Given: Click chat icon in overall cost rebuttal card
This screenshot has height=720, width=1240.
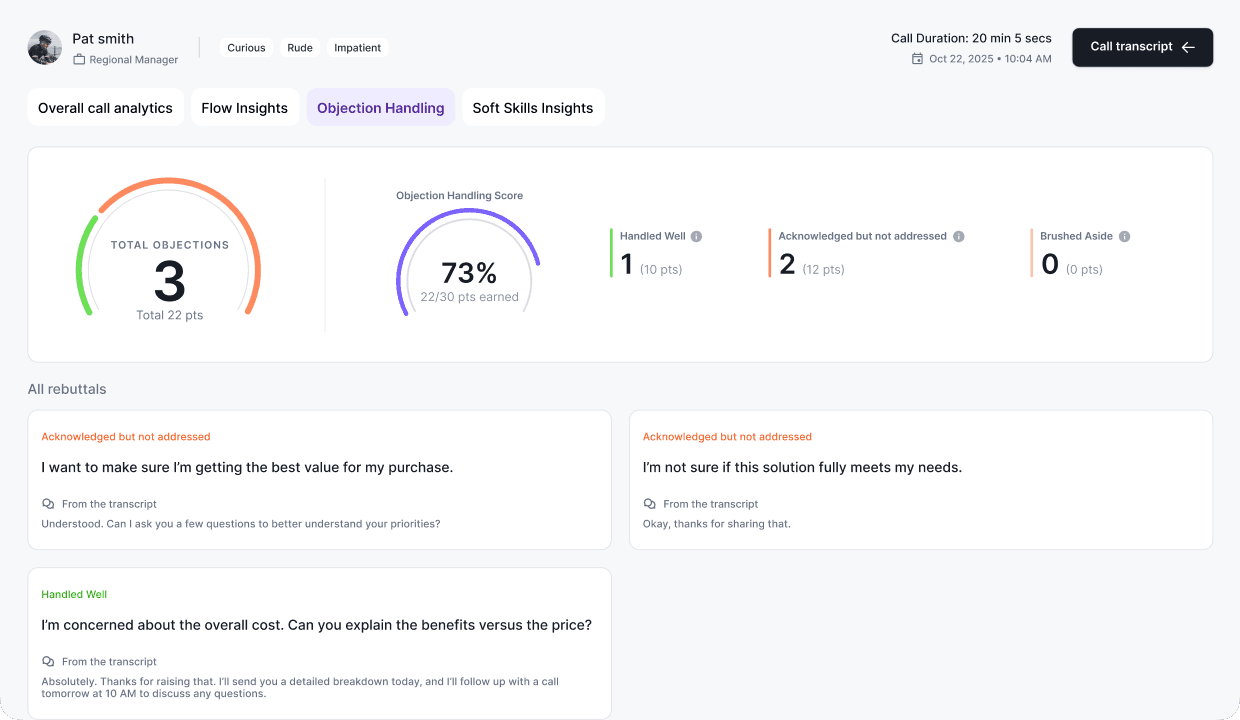Looking at the screenshot, I should tap(48, 662).
